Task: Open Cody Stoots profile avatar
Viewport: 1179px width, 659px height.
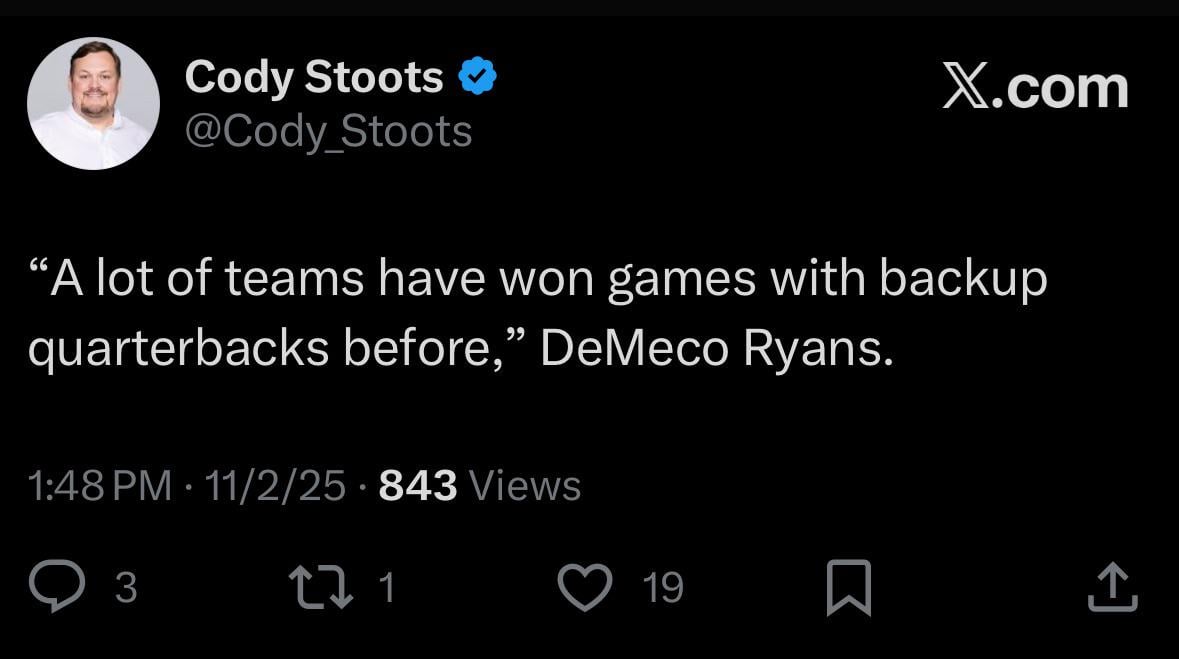Action: (x=94, y=102)
